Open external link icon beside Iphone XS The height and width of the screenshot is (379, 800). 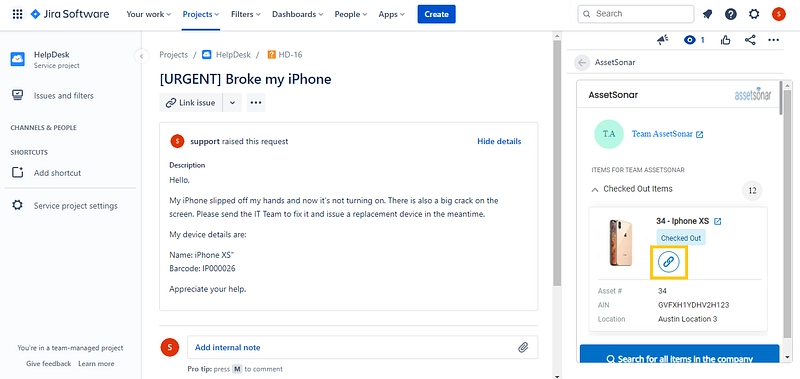[x=717, y=221]
